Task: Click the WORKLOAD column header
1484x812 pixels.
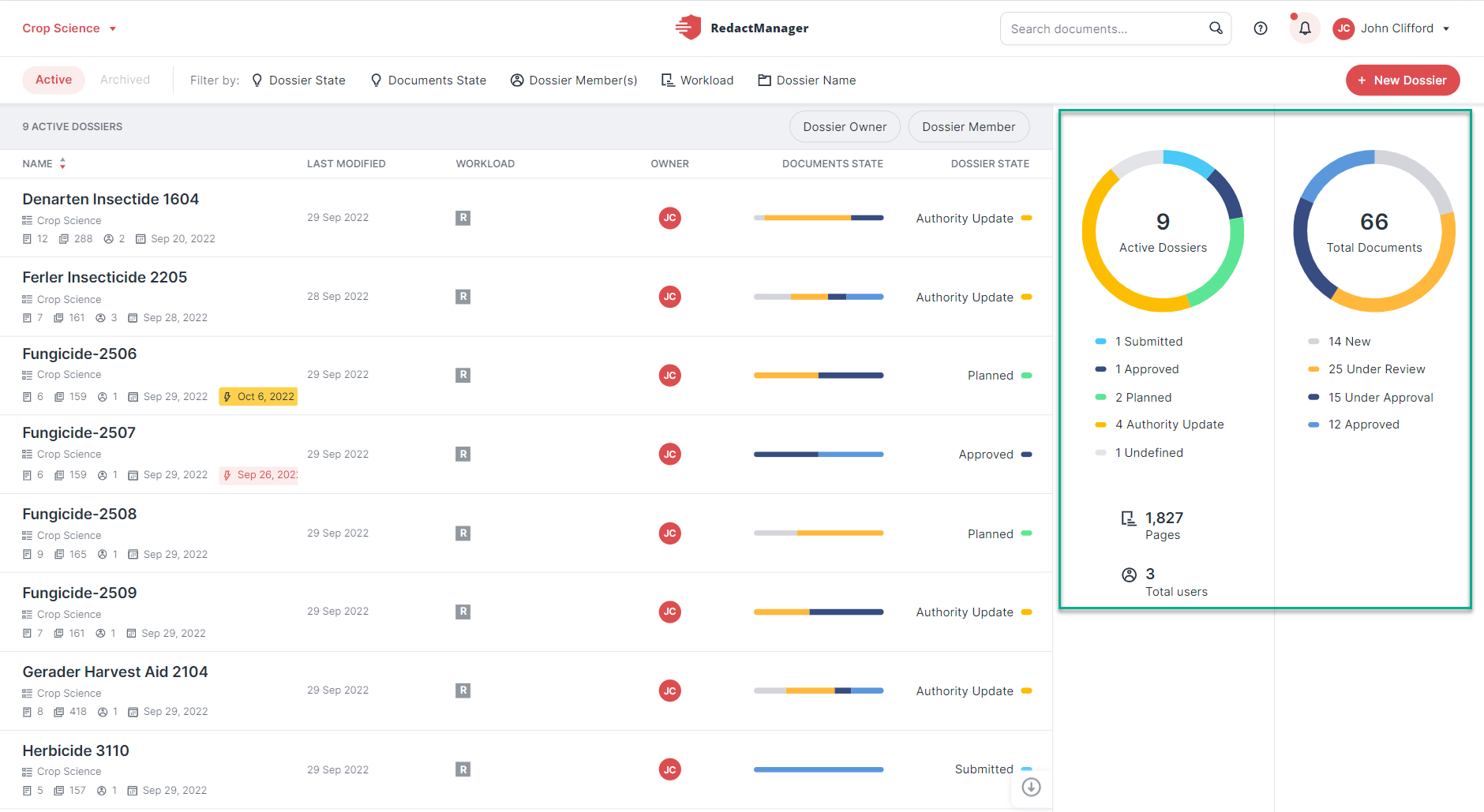Action: pyautogui.click(x=485, y=164)
